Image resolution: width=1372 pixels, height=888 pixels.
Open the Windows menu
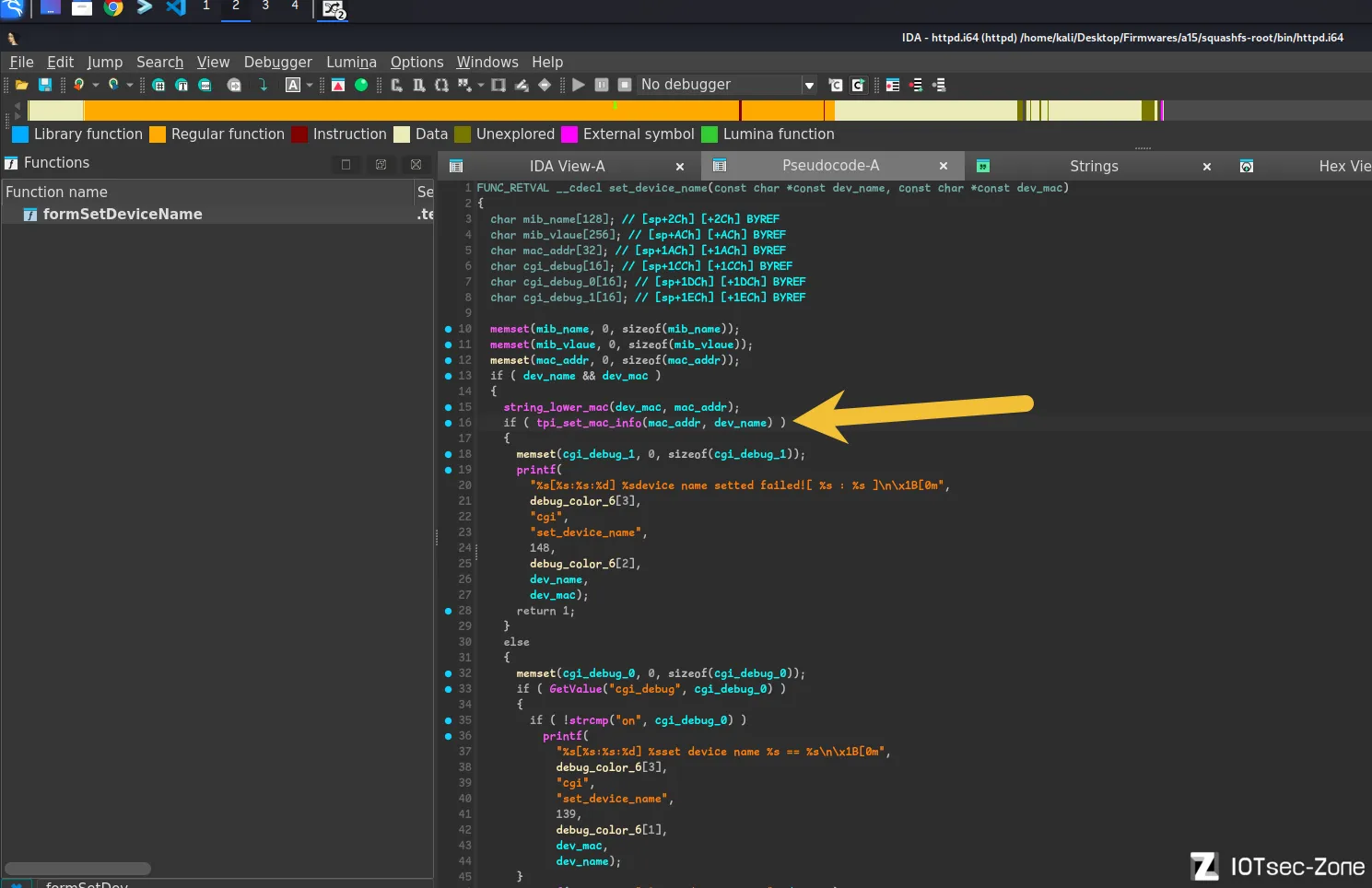(x=487, y=62)
